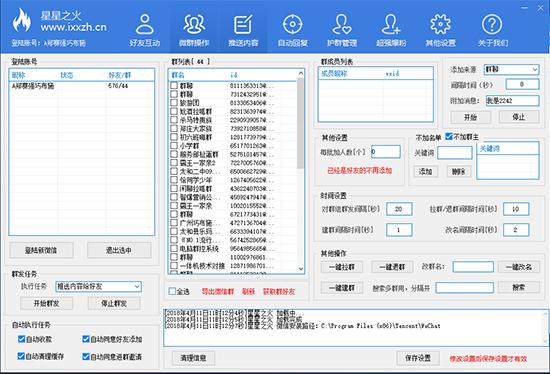Open the 微群操作 group operations section

(194, 31)
